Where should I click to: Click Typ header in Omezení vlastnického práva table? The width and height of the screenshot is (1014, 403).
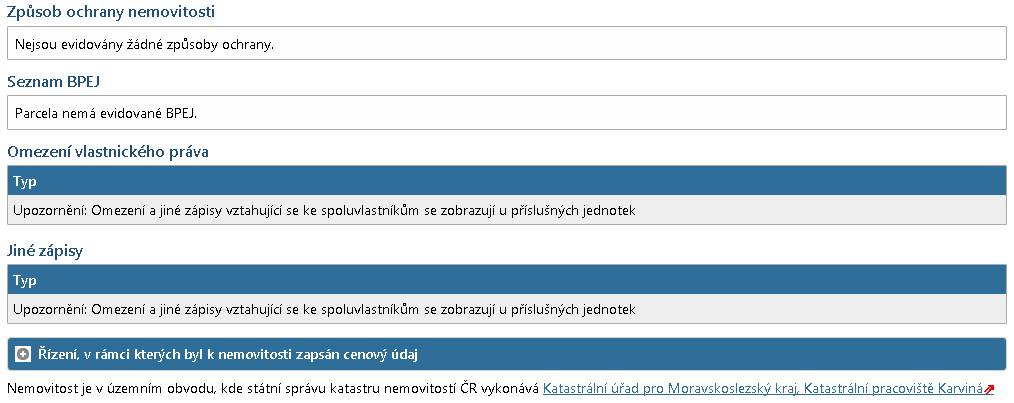click(25, 181)
